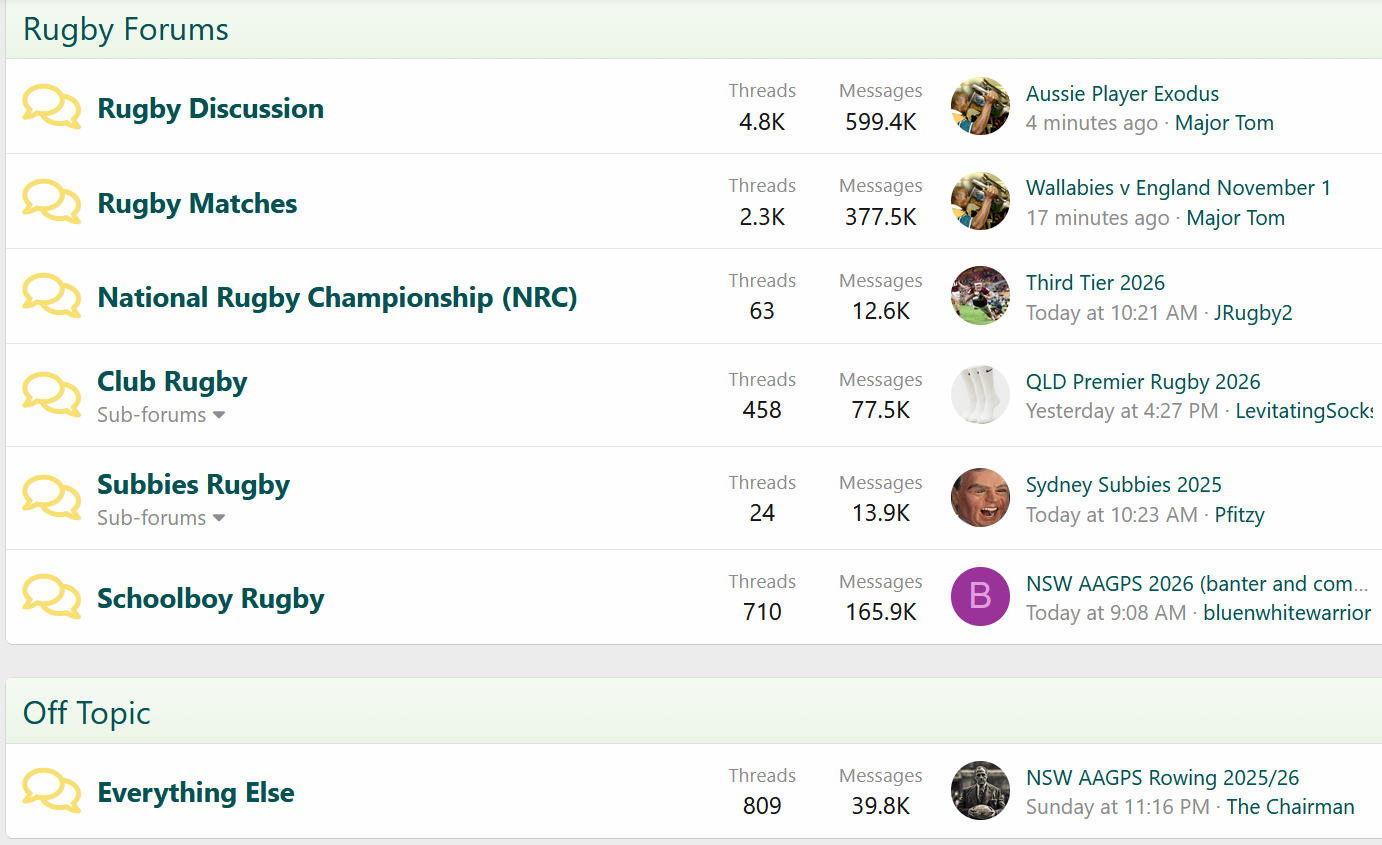Click the forum icon next to Club Rugby
Image resolution: width=1382 pixels, height=845 pixels.
tap(51, 394)
